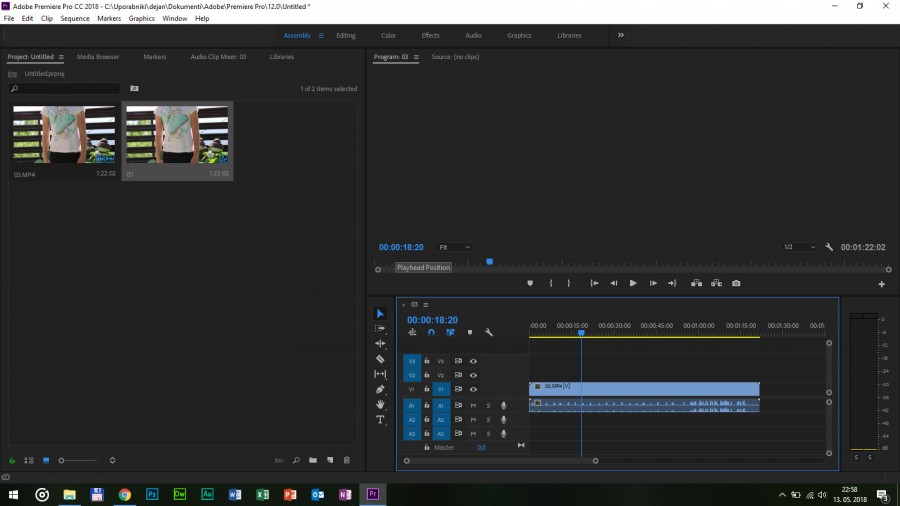The image size is (900, 506).
Task: Select the Pen tool
Action: point(380,389)
